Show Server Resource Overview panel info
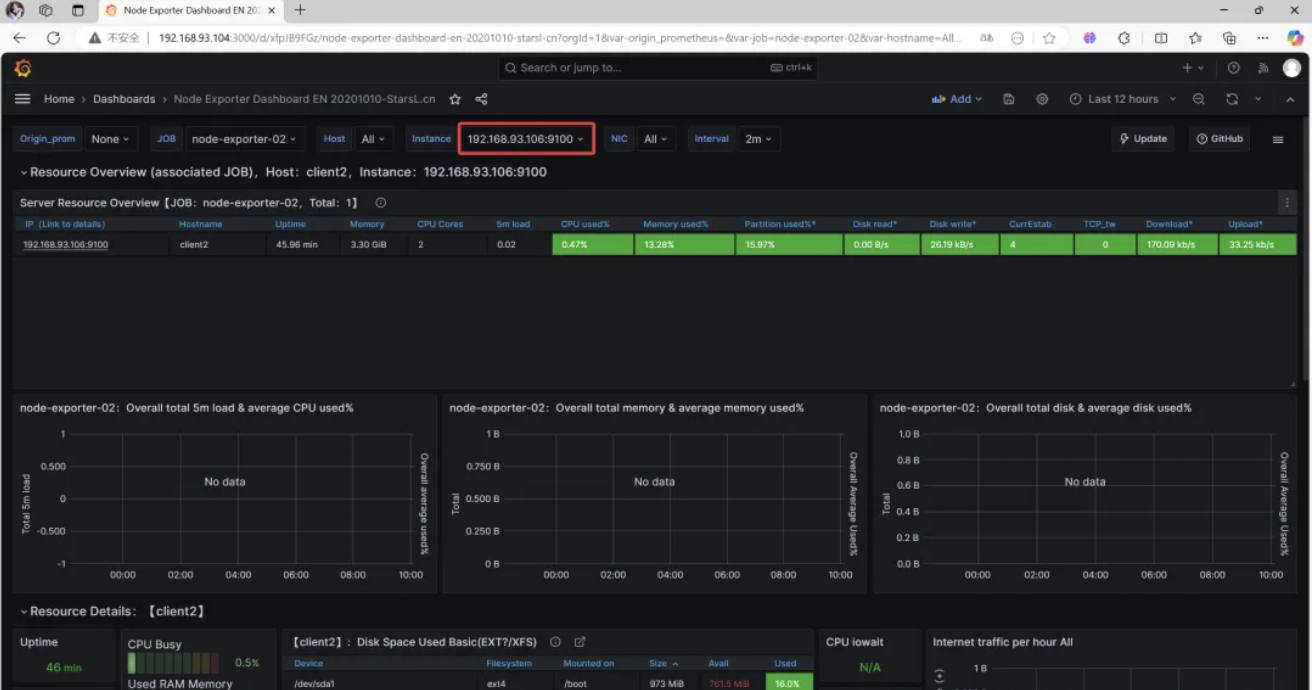Viewport: 1312px width, 690px height. coord(381,203)
